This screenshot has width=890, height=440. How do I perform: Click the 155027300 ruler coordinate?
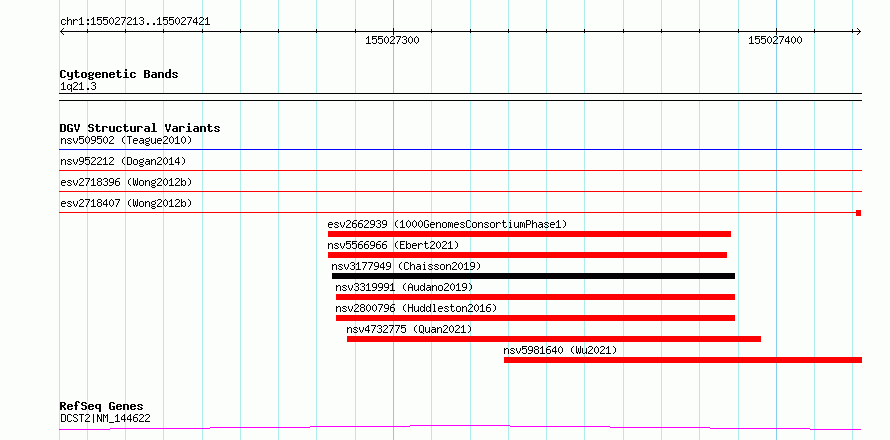click(392, 40)
